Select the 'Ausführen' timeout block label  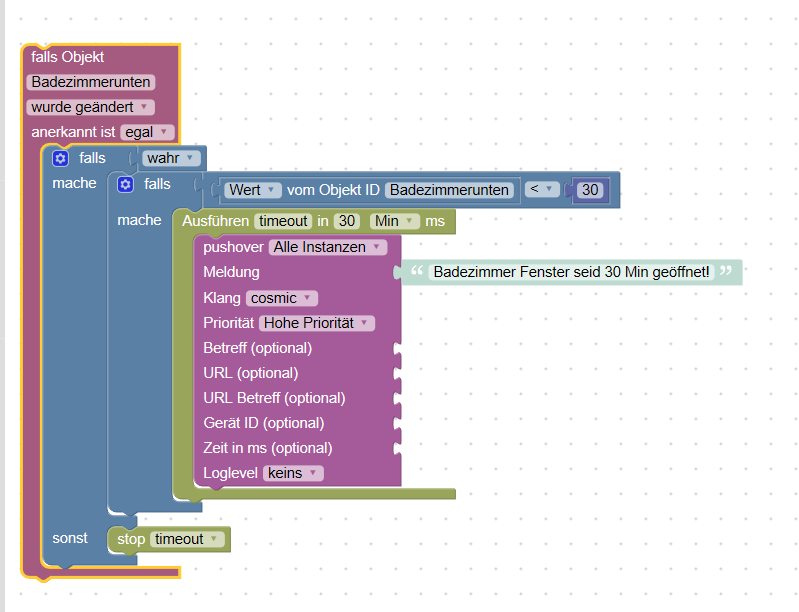pyautogui.click(x=216, y=221)
